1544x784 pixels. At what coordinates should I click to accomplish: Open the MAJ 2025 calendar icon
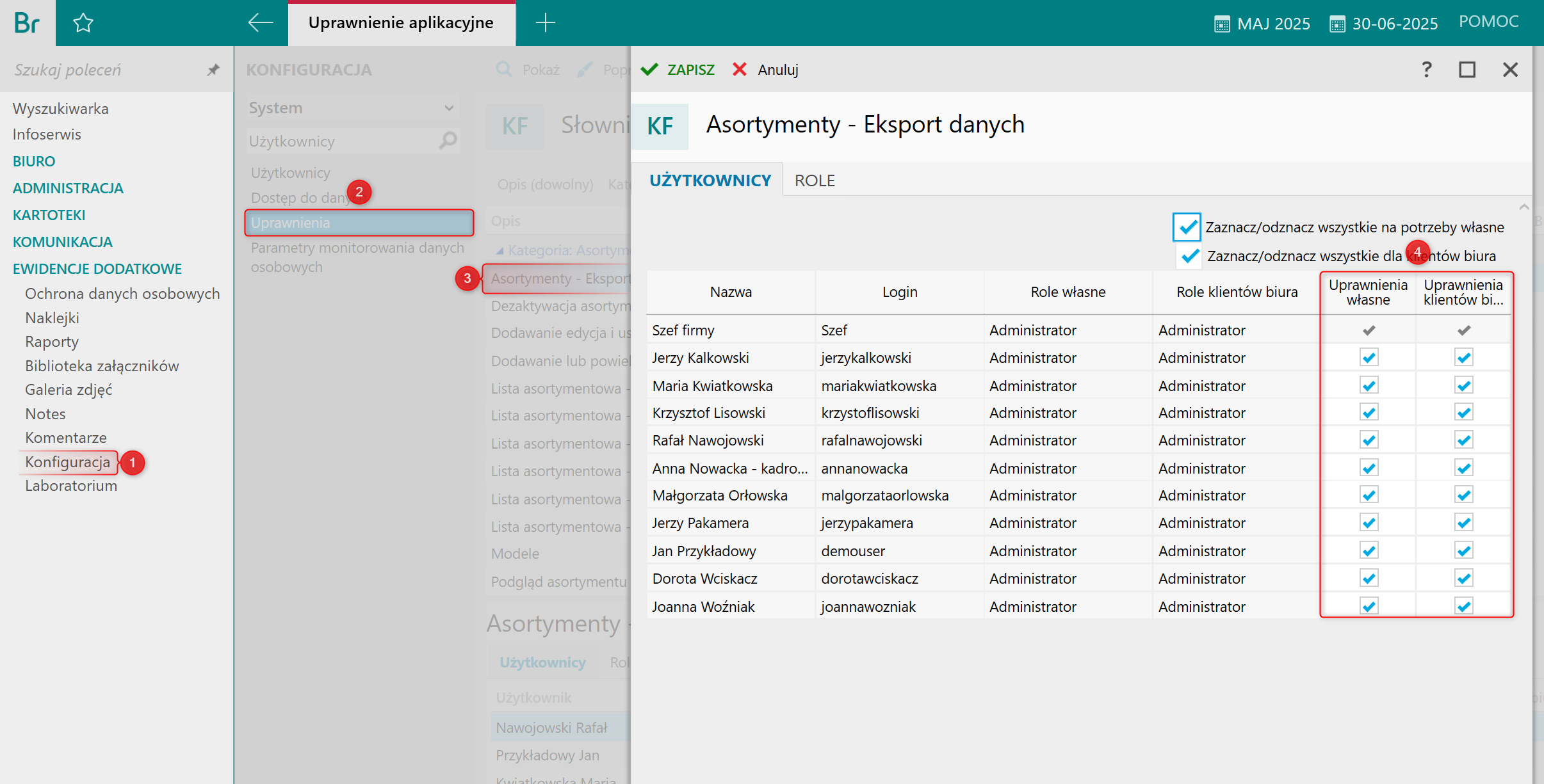pyautogui.click(x=1222, y=24)
